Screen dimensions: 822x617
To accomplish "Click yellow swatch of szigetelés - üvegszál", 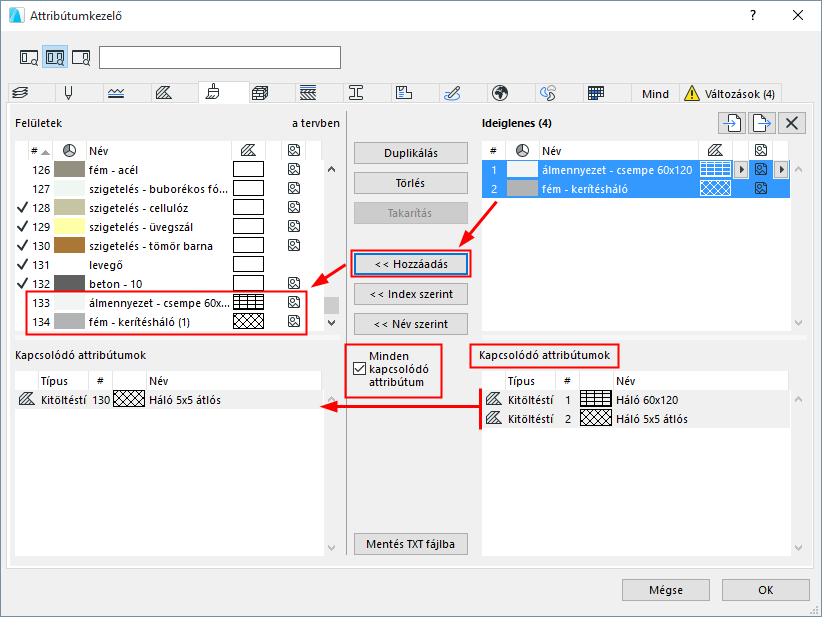I will (69, 226).
